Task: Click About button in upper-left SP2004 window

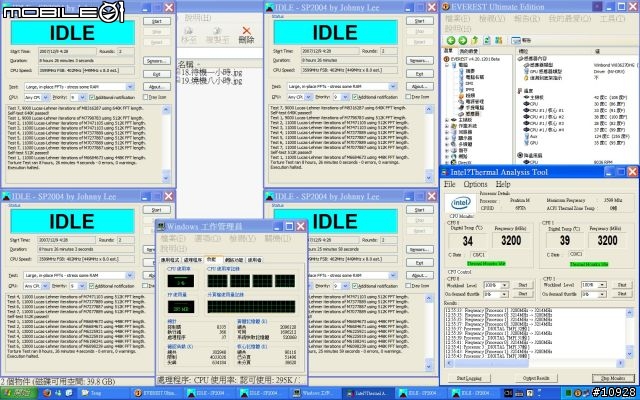Action: pyautogui.click(x=156, y=87)
